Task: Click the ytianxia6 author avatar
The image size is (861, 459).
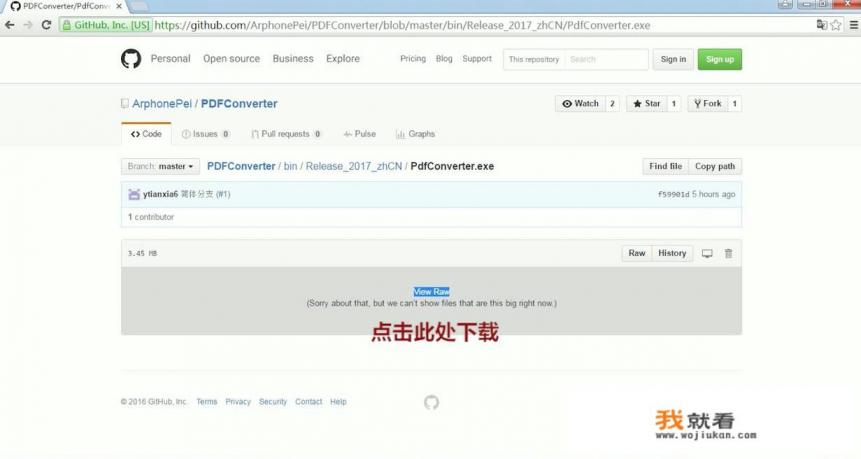Action: [134, 194]
